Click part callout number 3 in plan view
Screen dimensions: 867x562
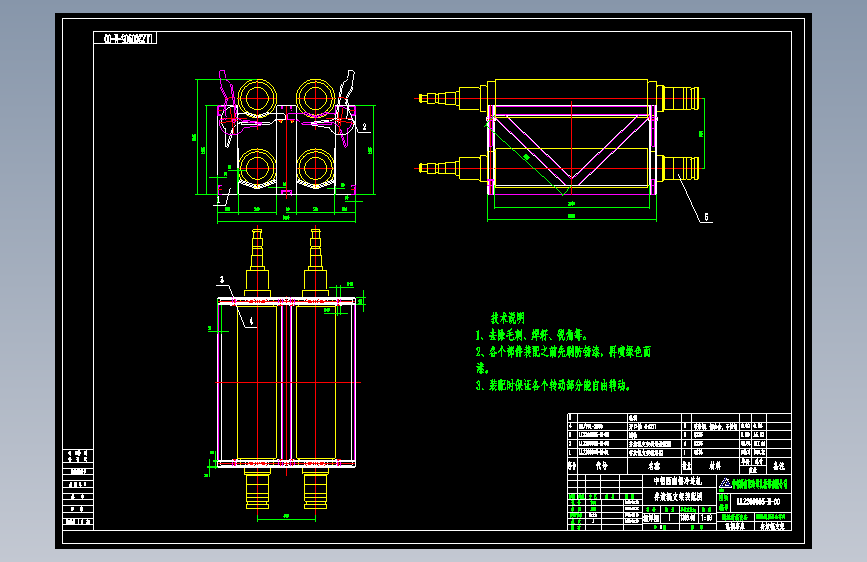pyautogui.click(x=222, y=280)
